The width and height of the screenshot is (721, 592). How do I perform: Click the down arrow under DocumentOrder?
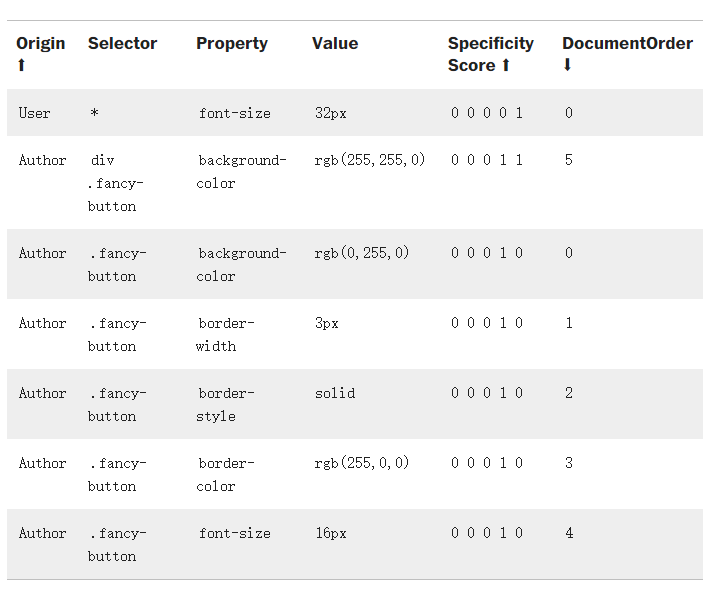(x=567, y=65)
